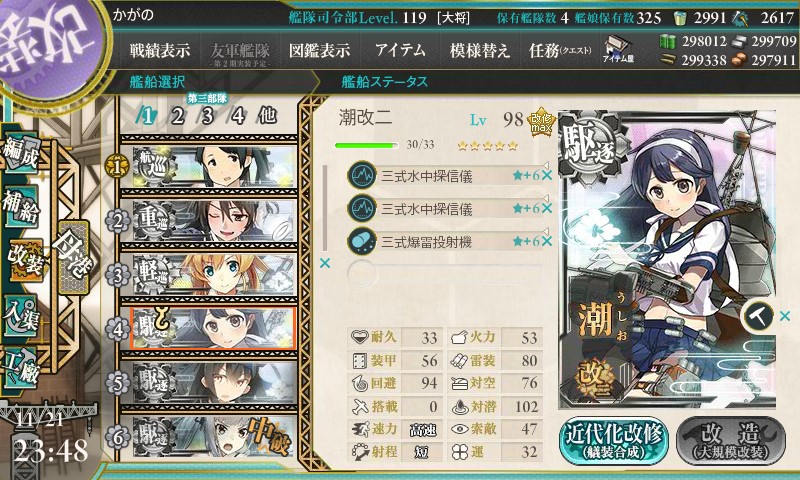
Task: Select the 入渠 docking side icon
Action: (21, 316)
